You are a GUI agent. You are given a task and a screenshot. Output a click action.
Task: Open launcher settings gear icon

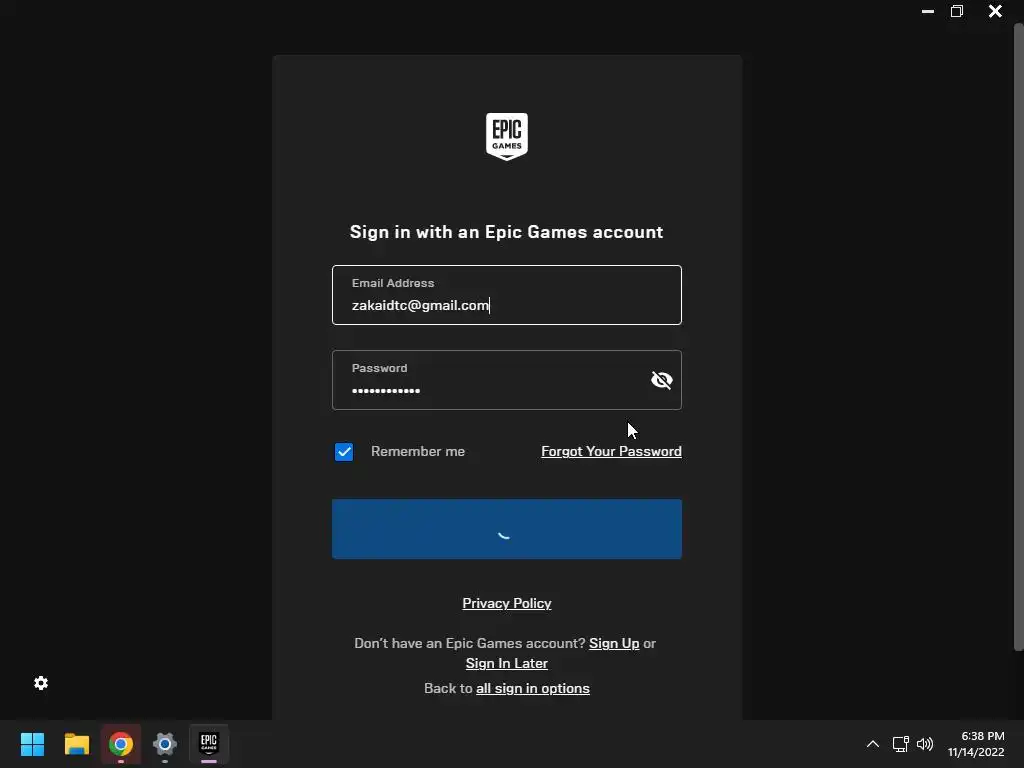point(41,683)
